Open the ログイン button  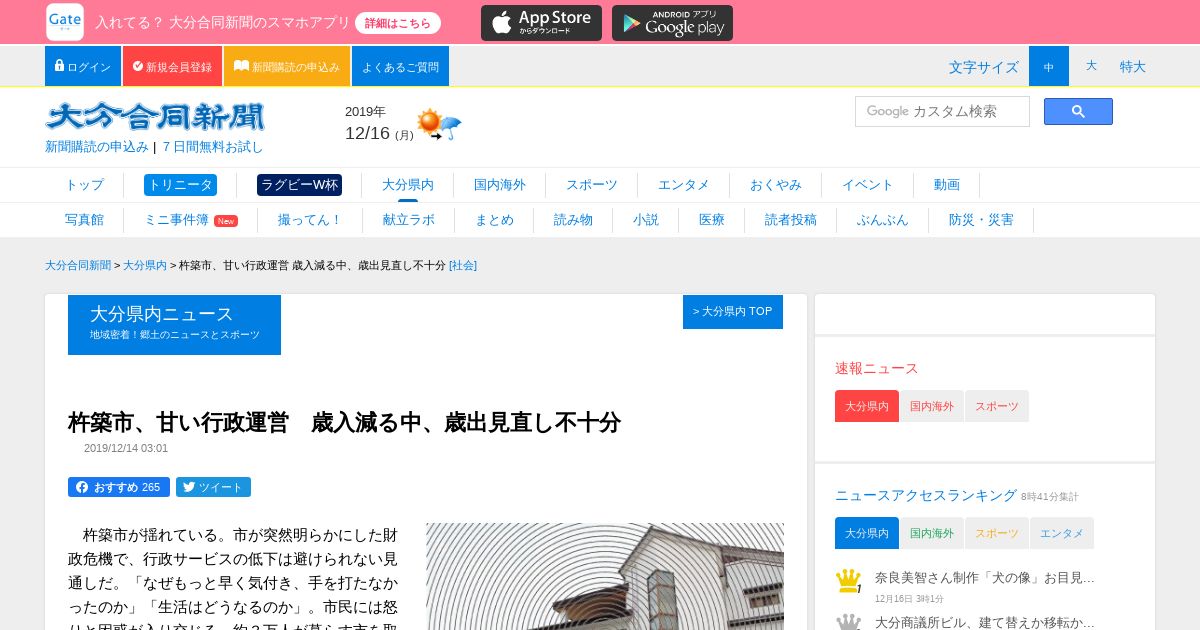[83, 66]
